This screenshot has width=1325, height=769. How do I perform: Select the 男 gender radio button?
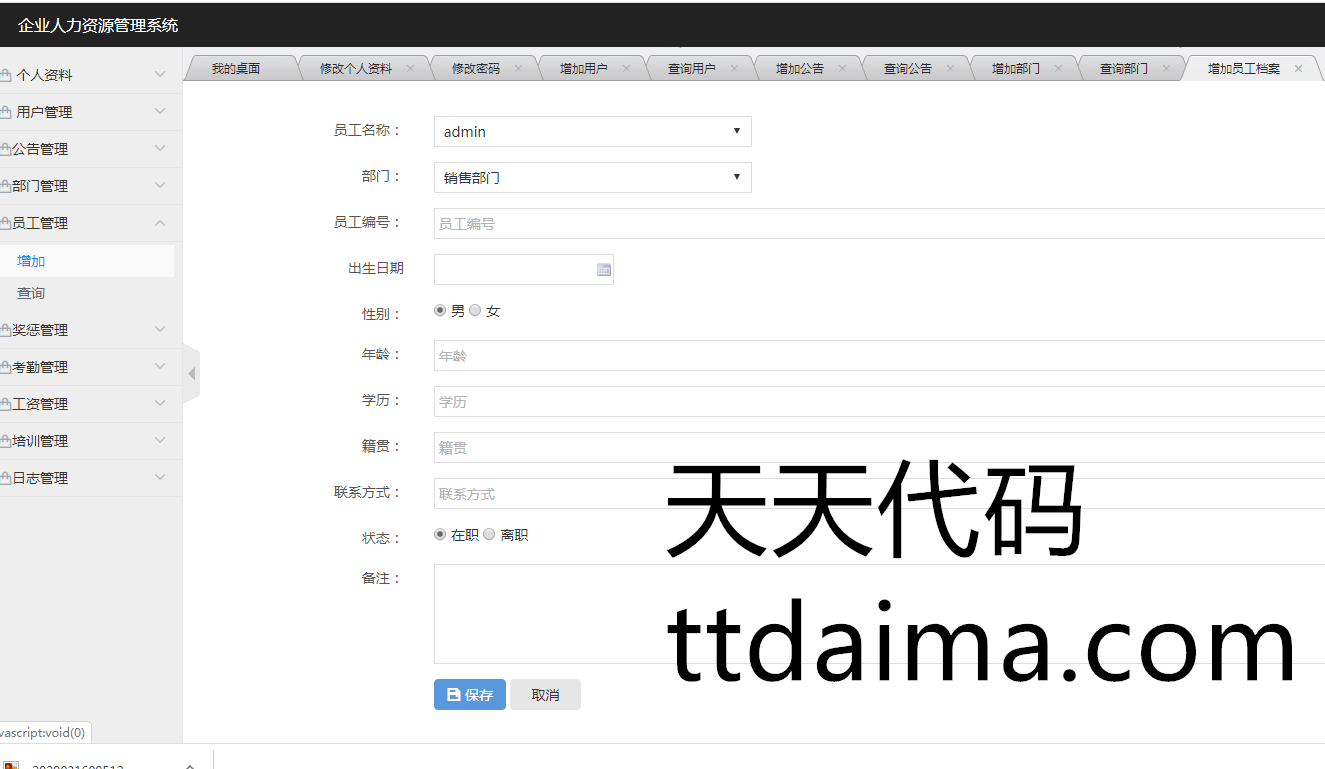tap(440, 311)
